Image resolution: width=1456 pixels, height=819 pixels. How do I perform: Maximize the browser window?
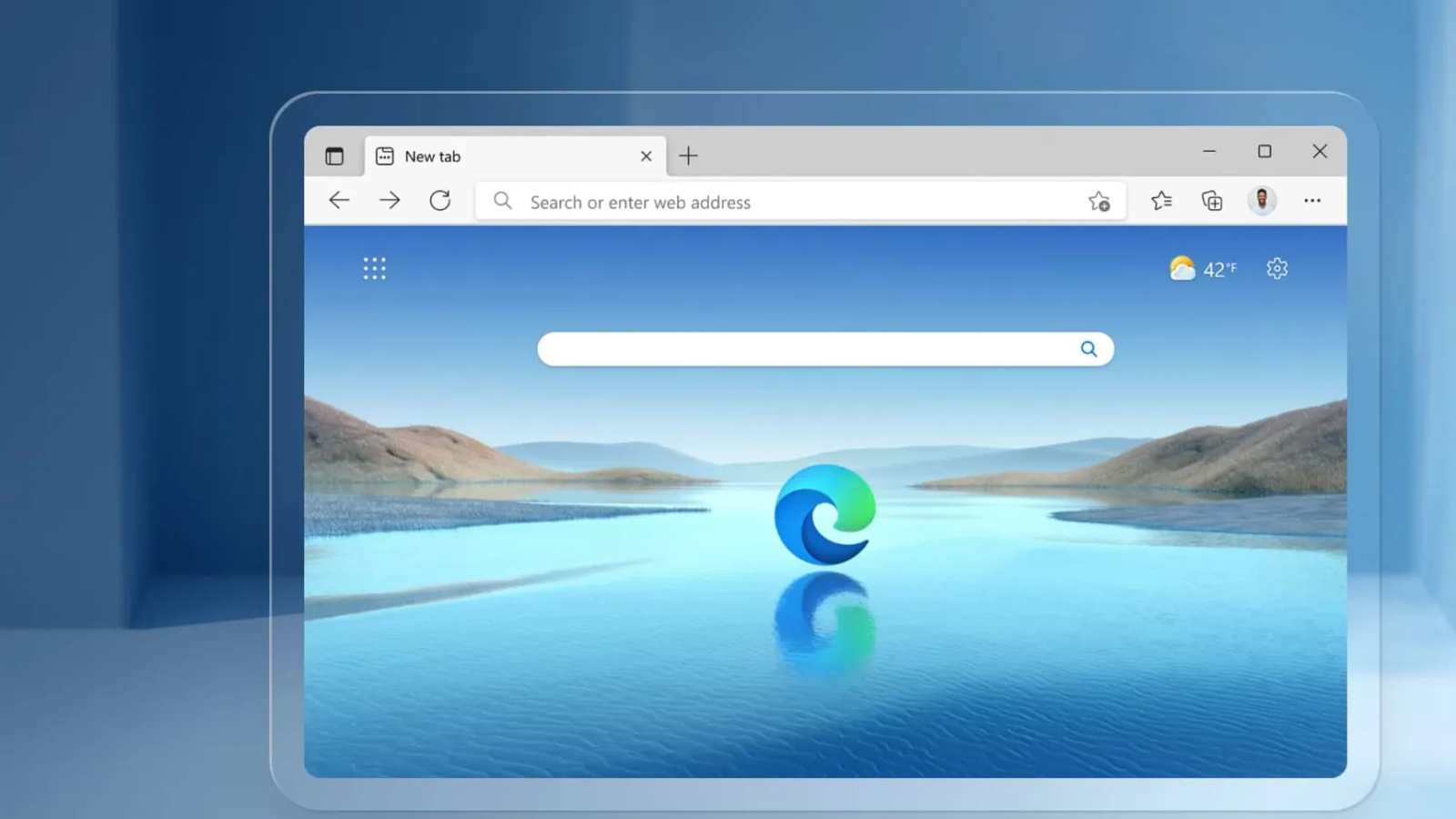[x=1265, y=152]
